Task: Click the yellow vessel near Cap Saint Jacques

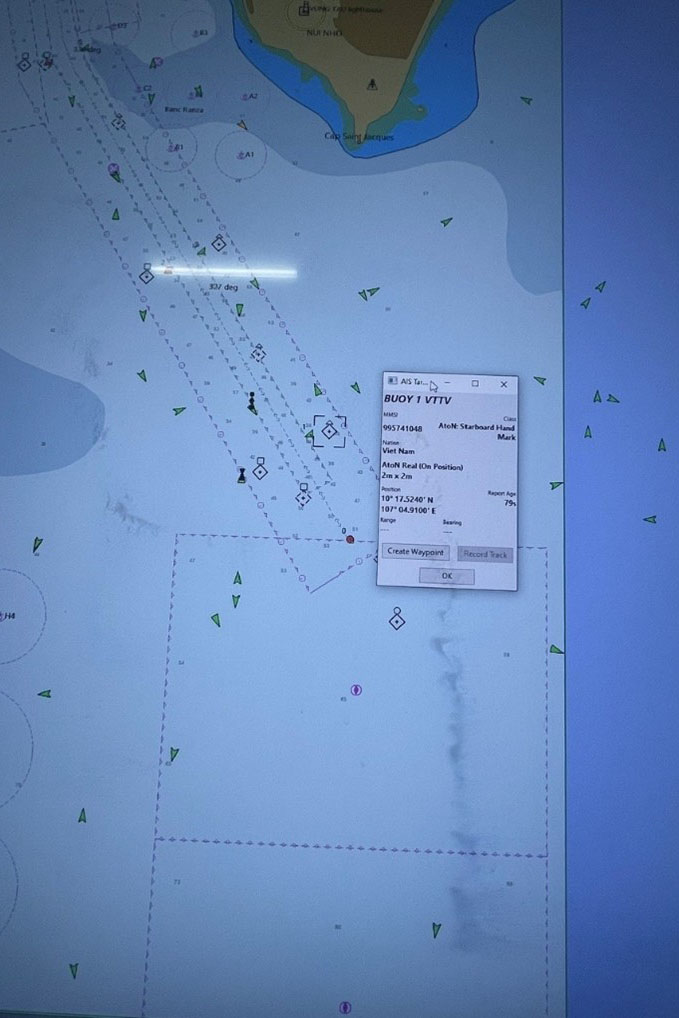Action: 242,125
